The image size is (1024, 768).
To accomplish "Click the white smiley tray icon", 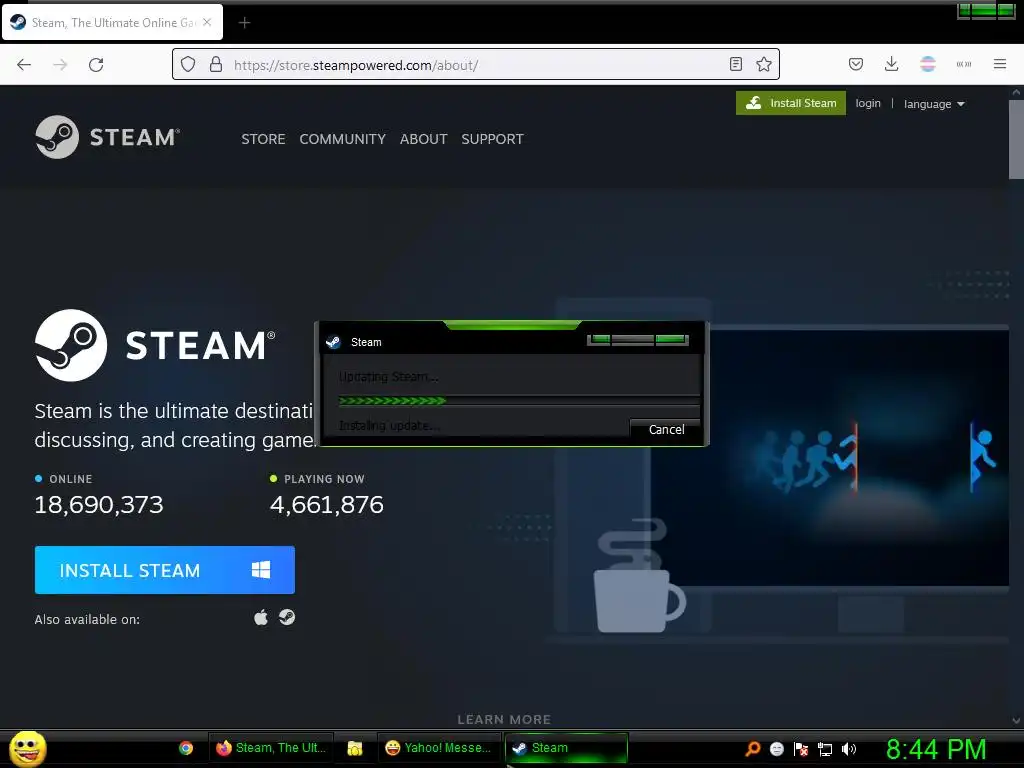I will [776, 749].
